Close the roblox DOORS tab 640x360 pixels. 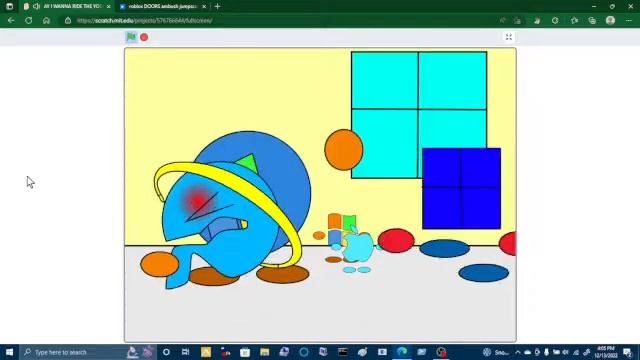click(x=204, y=7)
